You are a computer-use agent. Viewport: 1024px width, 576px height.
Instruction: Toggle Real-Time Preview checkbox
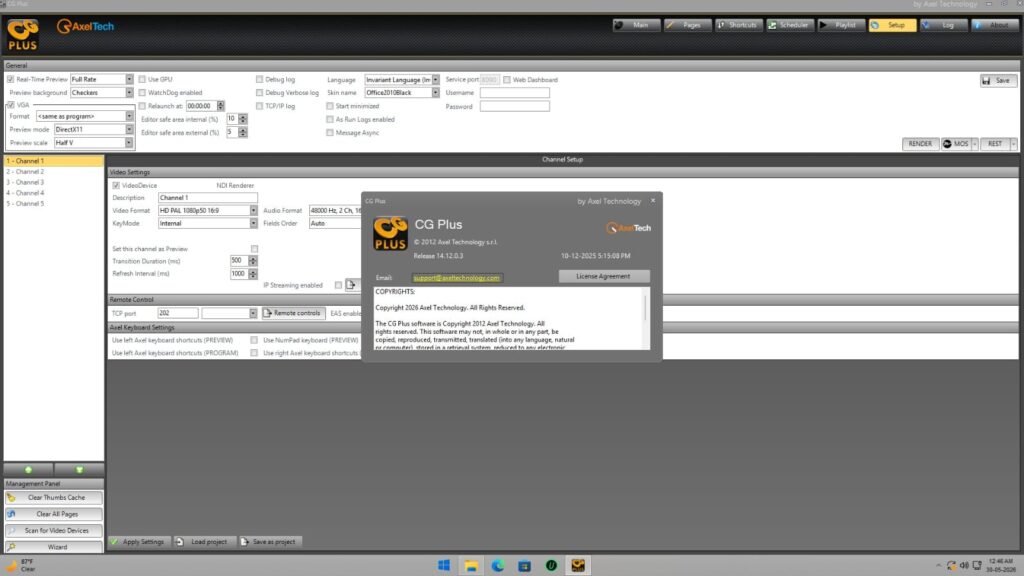pos(10,80)
